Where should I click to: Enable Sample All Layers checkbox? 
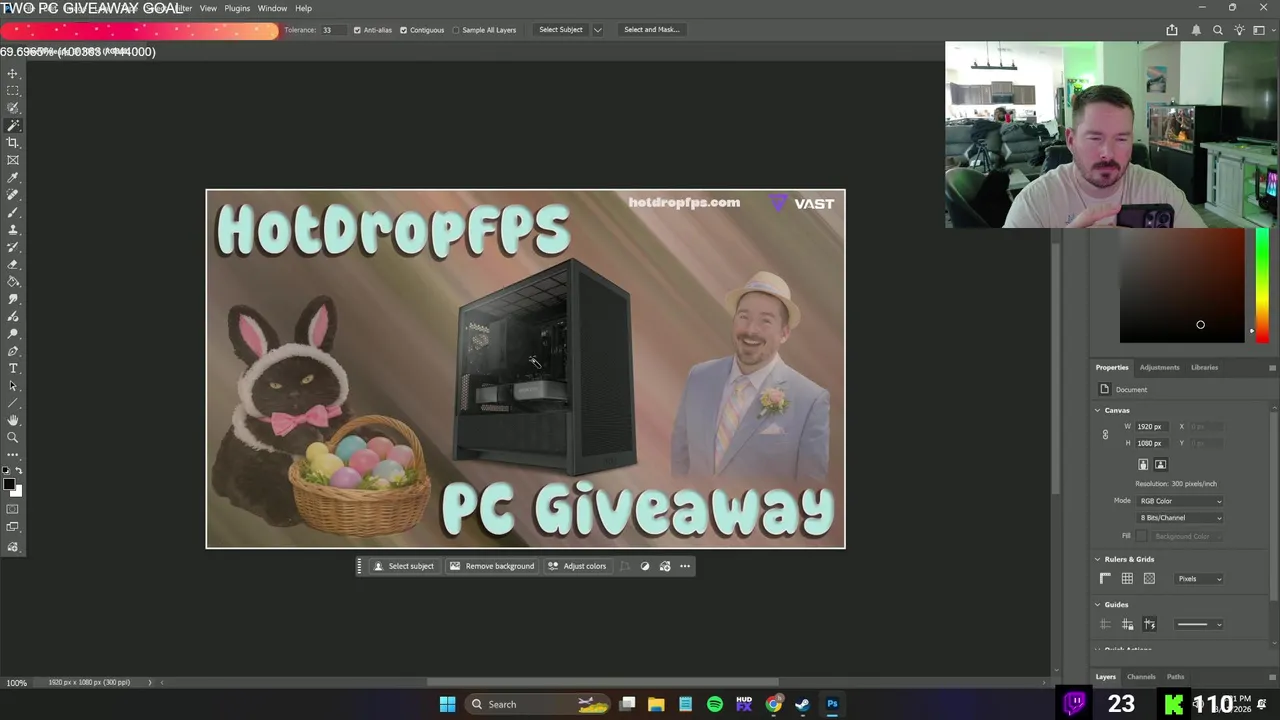point(456,30)
